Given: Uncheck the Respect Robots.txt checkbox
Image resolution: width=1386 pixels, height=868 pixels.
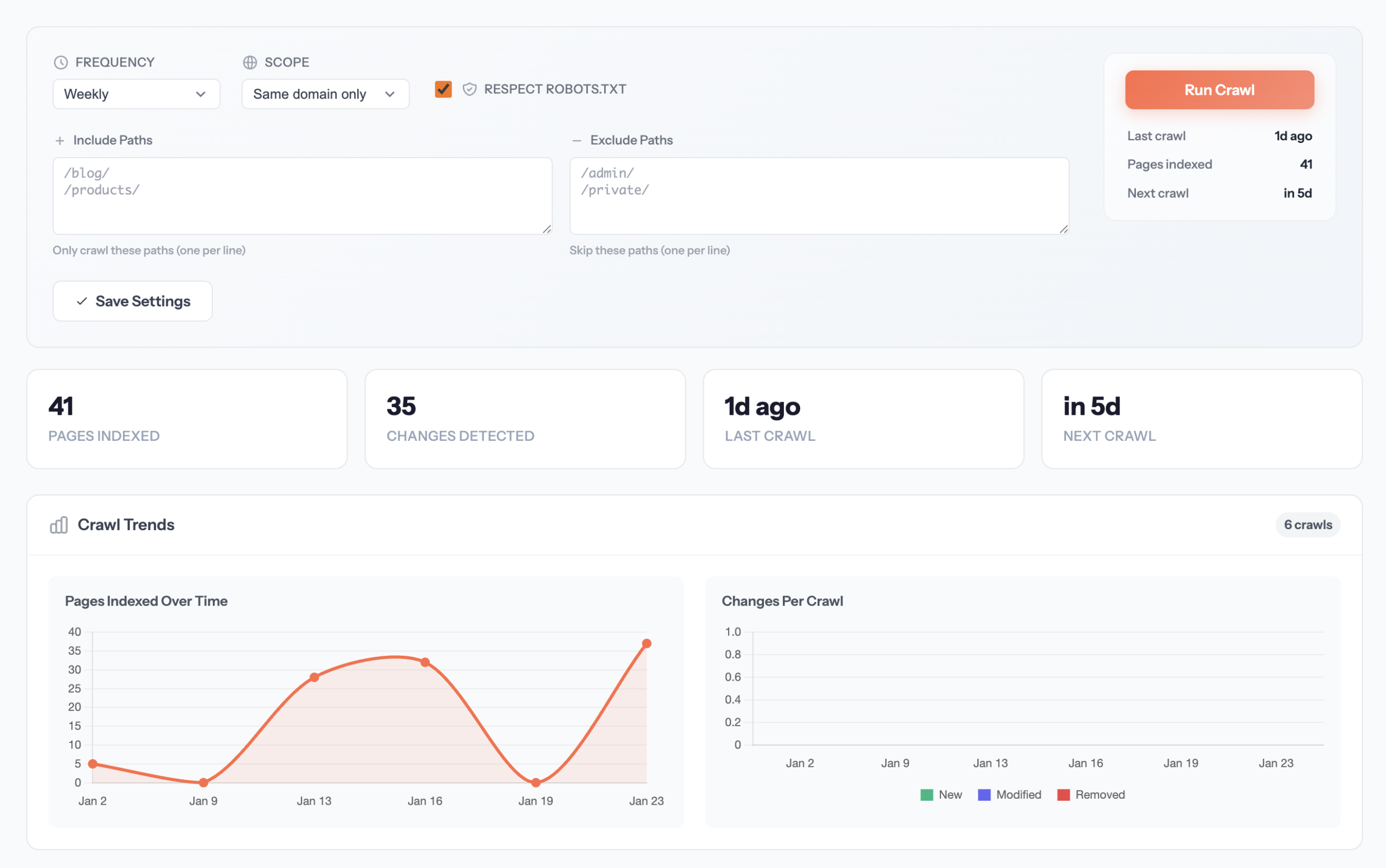Looking at the screenshot, I should pos(442,89).
